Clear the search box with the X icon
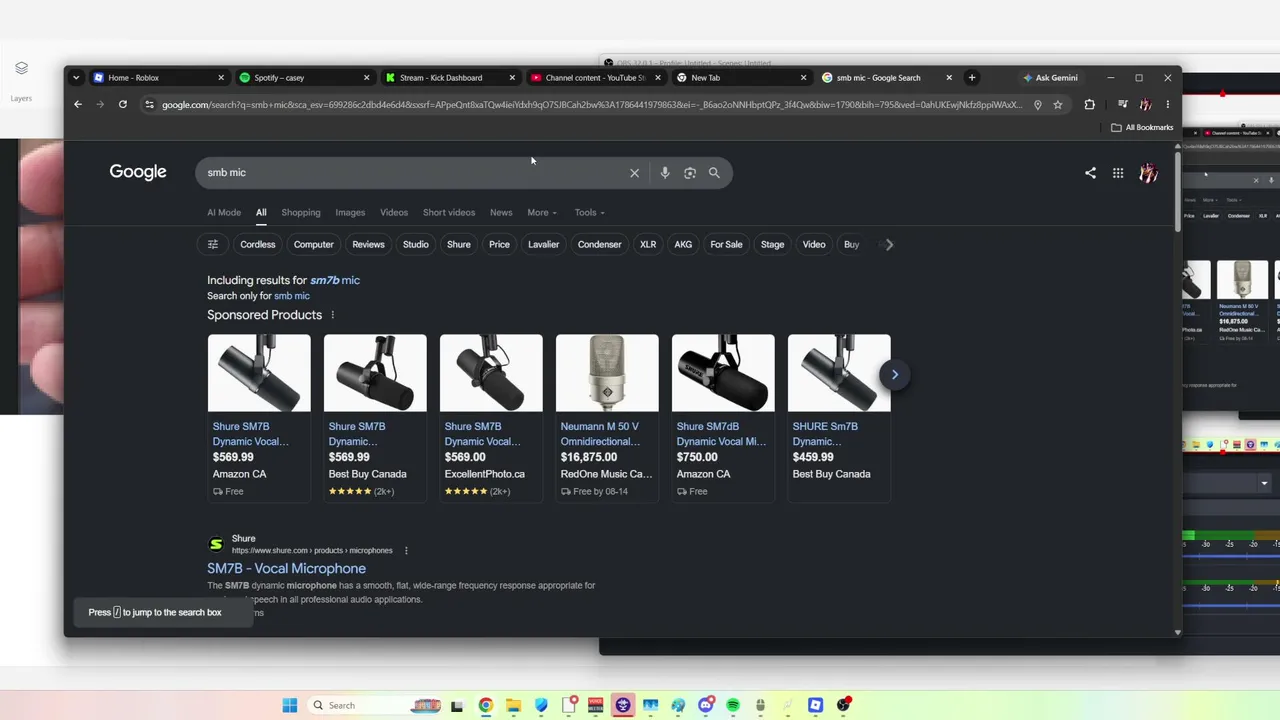1280x720 pixels. click(634, 173)
